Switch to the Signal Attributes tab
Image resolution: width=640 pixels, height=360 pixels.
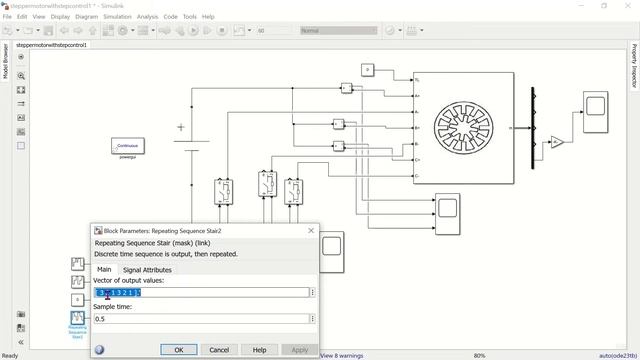(x=147, y=270)
